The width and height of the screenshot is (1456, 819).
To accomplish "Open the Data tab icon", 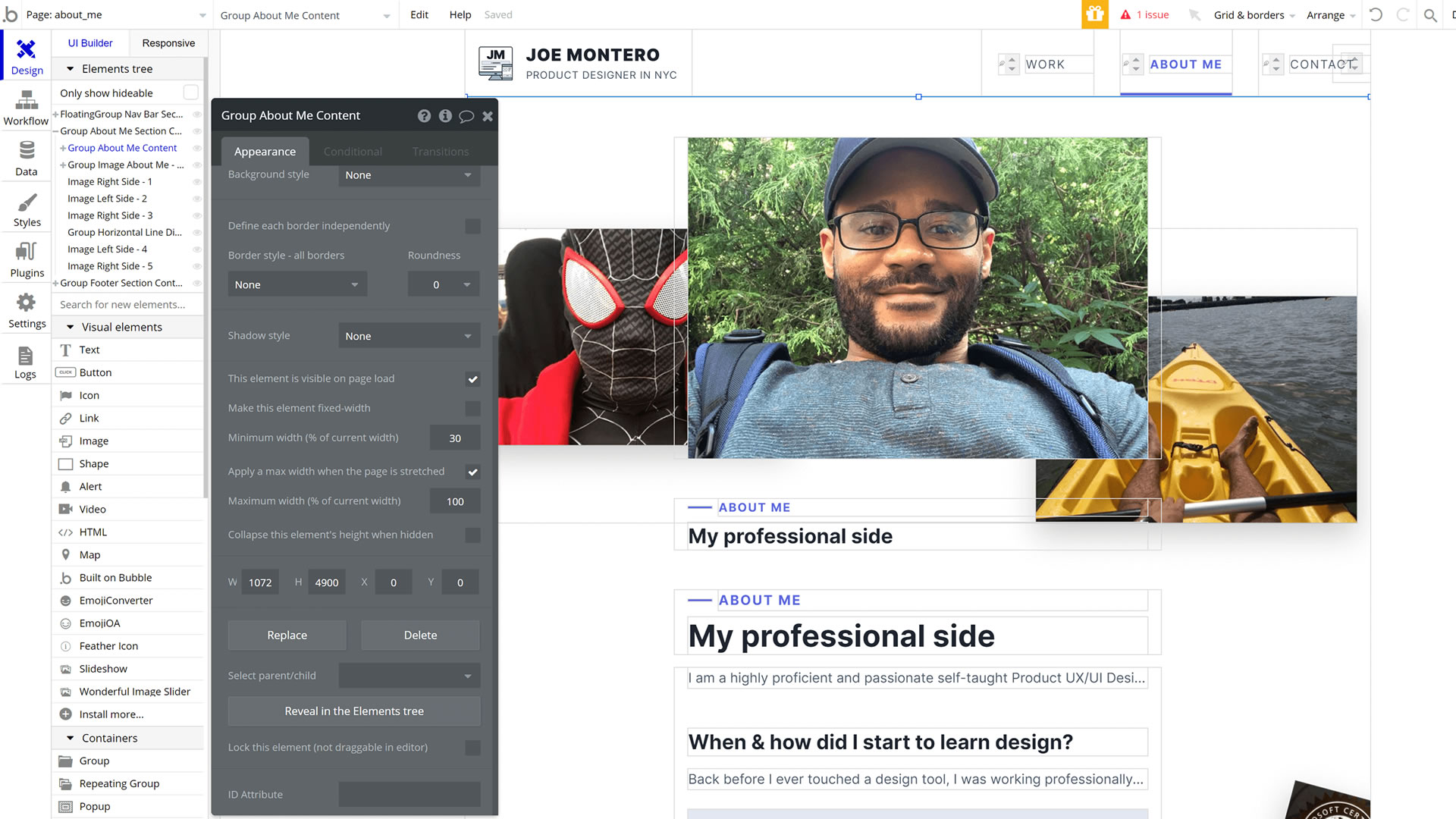I will pyautogui.click(x=27, y=149).
